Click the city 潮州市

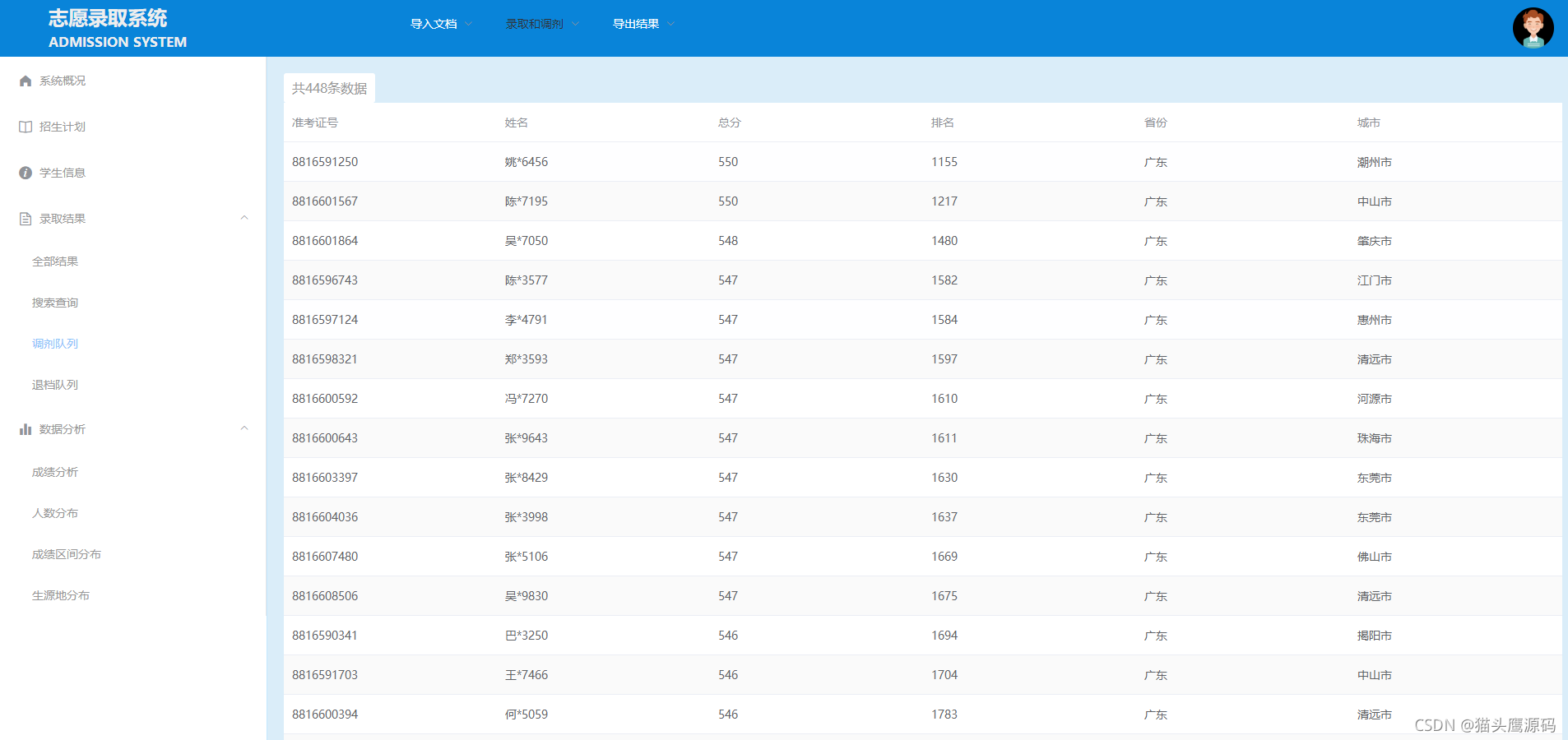[x=1375, y=162]
